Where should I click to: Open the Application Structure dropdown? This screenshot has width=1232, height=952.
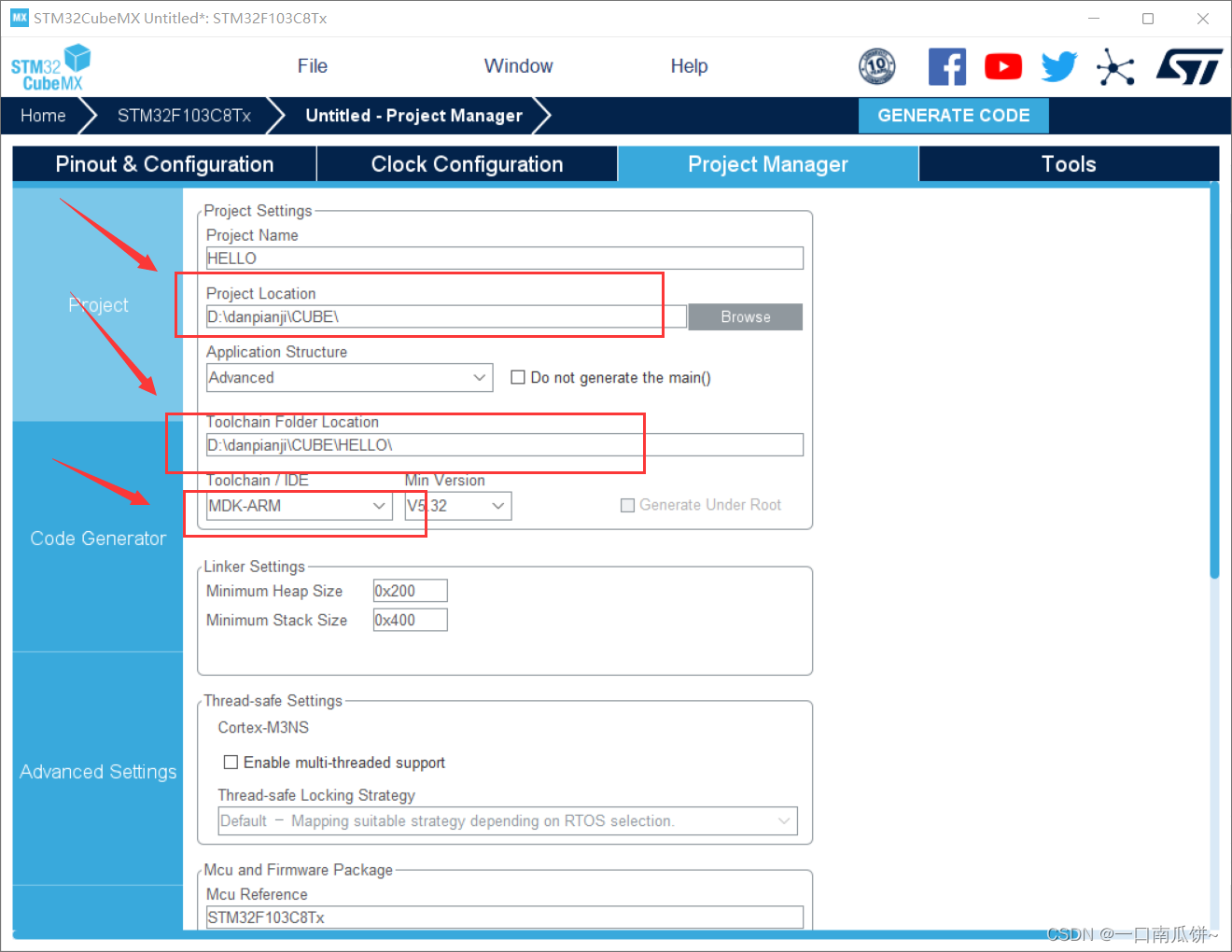349,377
